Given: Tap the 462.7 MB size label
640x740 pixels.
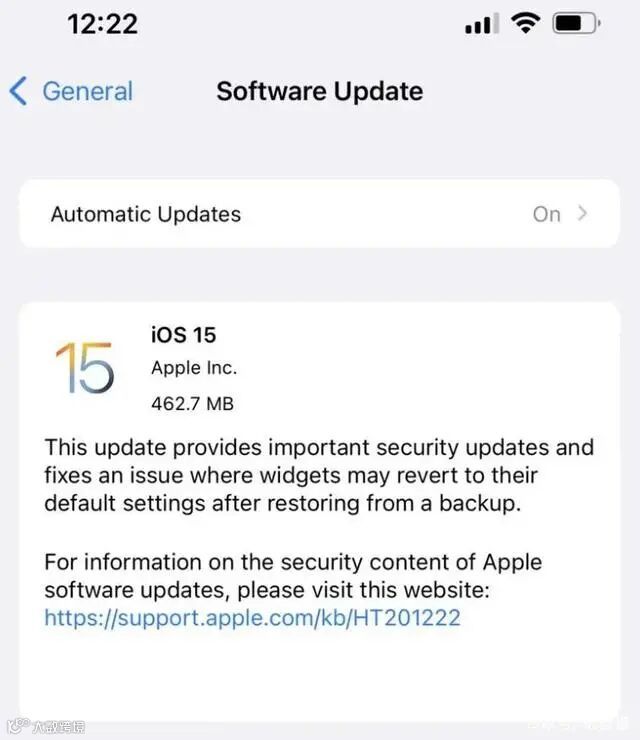Looking at the screenshot, I should tap(193, 404).
